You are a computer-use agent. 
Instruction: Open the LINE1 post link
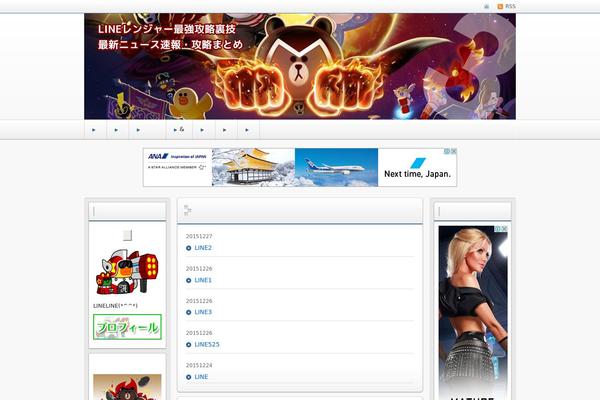tap(203, 280)
